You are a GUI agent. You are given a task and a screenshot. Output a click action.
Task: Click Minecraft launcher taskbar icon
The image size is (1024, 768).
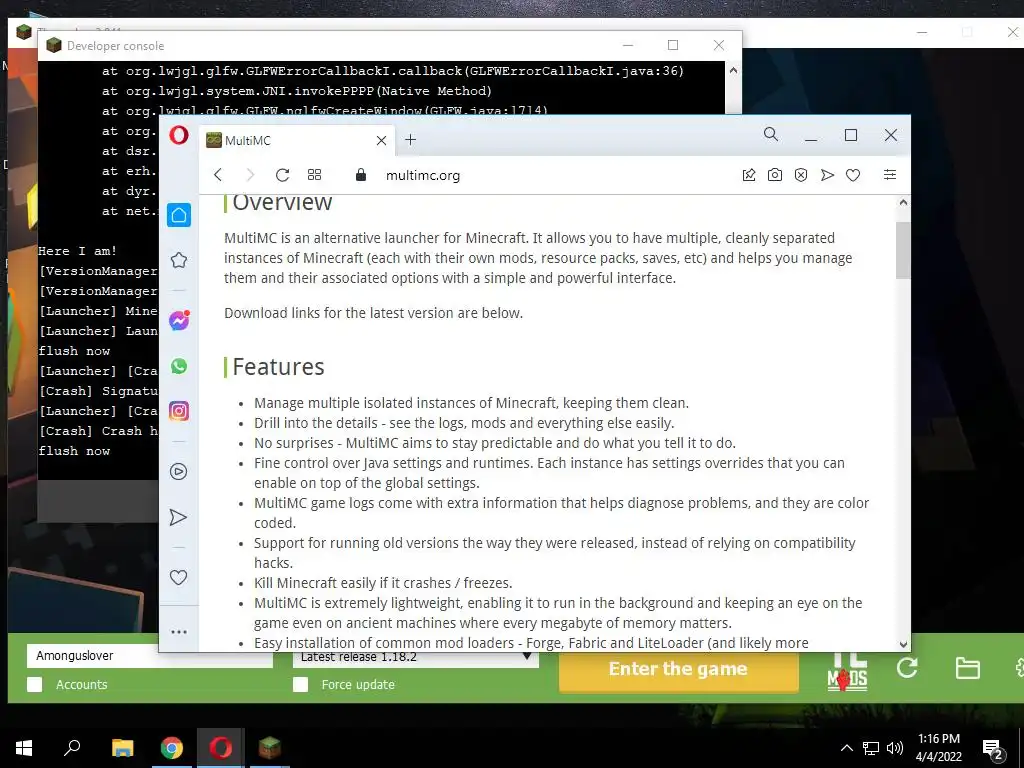click(270, 748)
